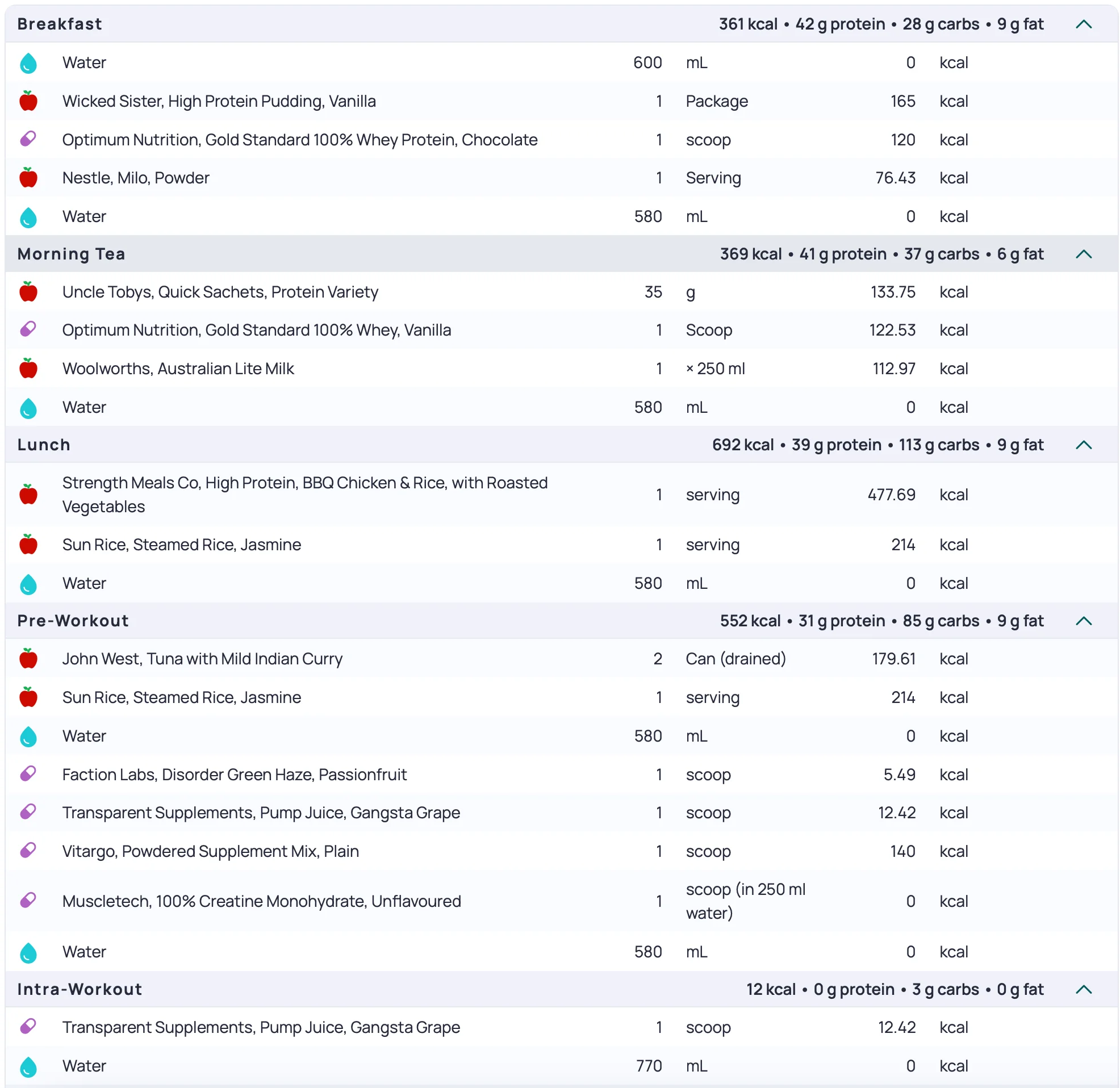Click the water drop icon for the 600 mL entry
Viewport: 1120px width, 1088px height.
[x=28, y=63]
